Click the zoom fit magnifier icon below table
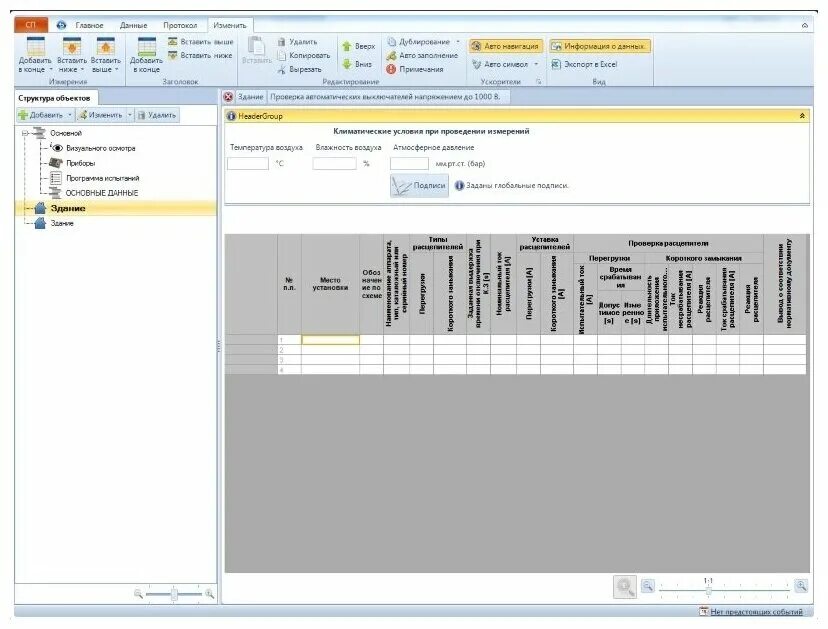Viewport: 828px width, 629px height. [x=625, y=587]
